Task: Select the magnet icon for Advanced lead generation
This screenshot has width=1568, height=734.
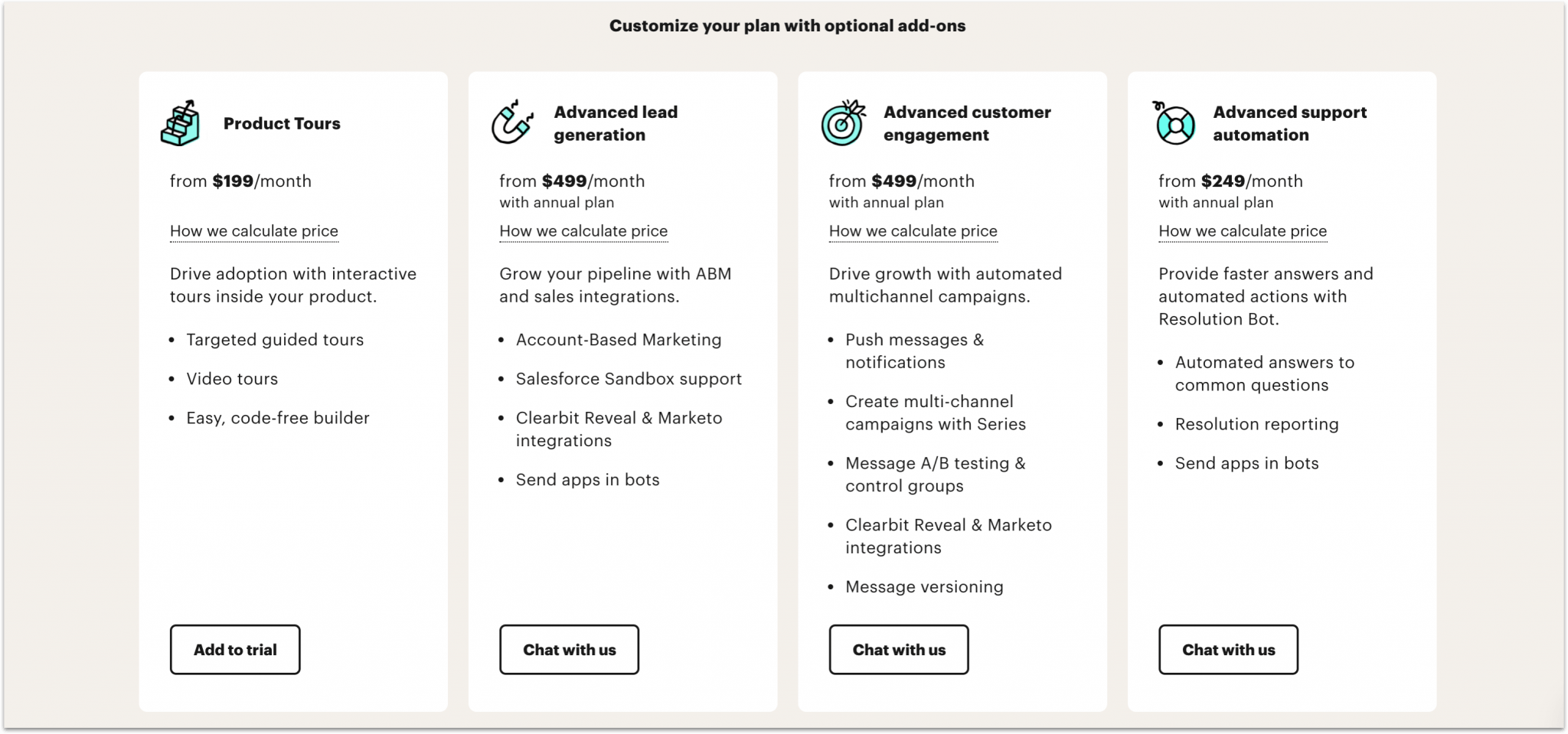Action: [510, 122]
